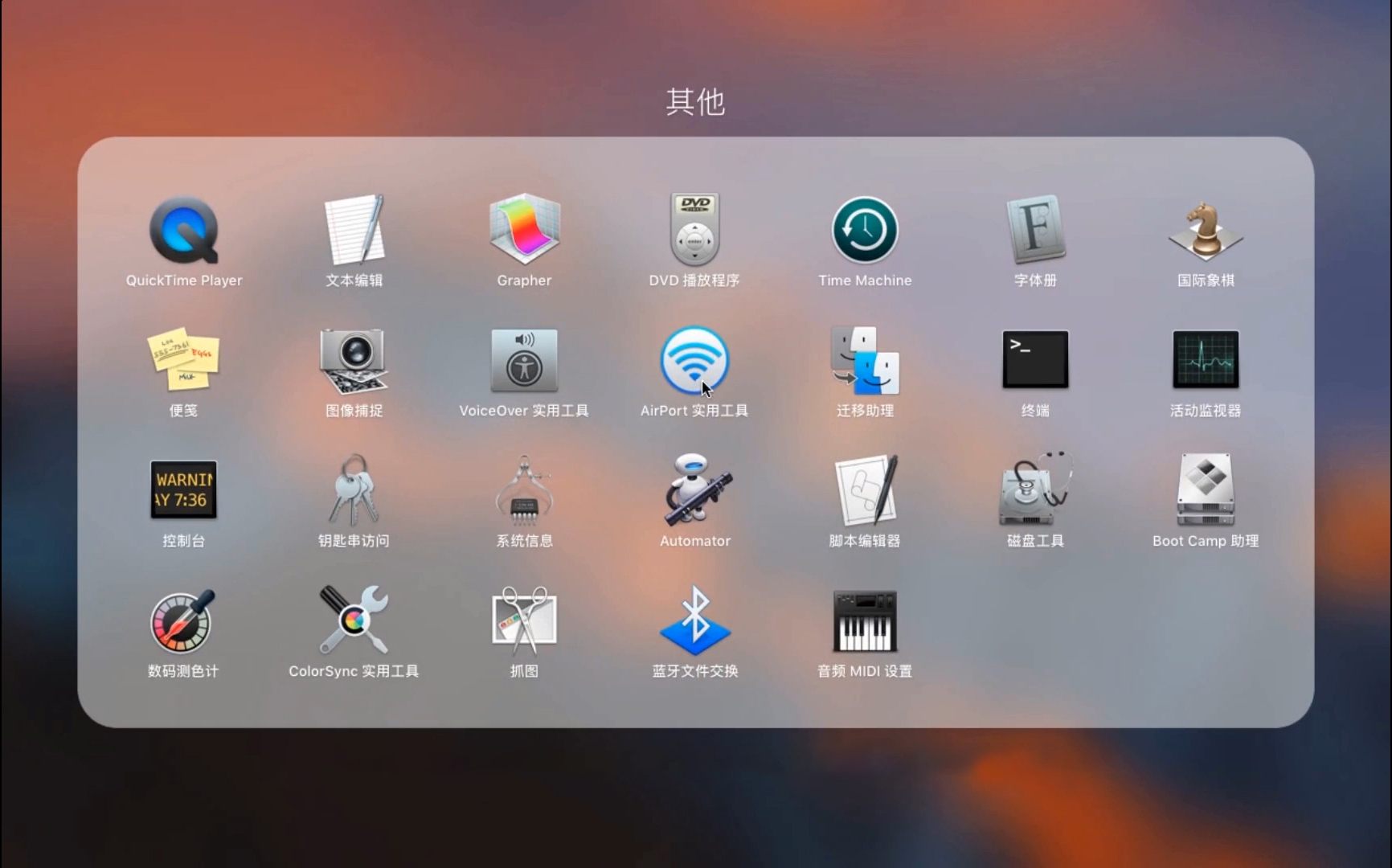Launch the 文本编辑 text editor

[x=354, y=231]
